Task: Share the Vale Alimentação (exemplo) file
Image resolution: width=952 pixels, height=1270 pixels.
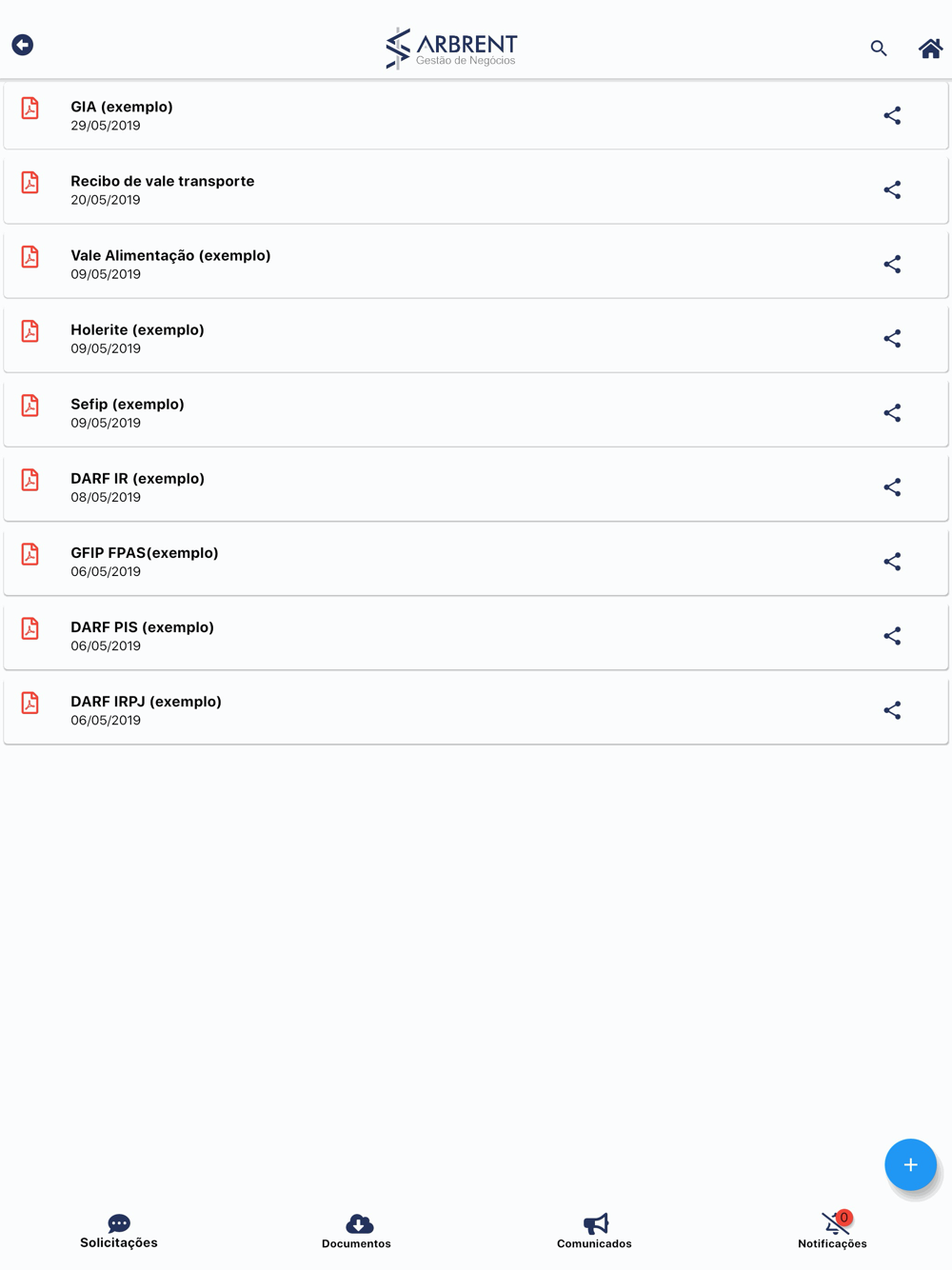Action: pos(892,265)
